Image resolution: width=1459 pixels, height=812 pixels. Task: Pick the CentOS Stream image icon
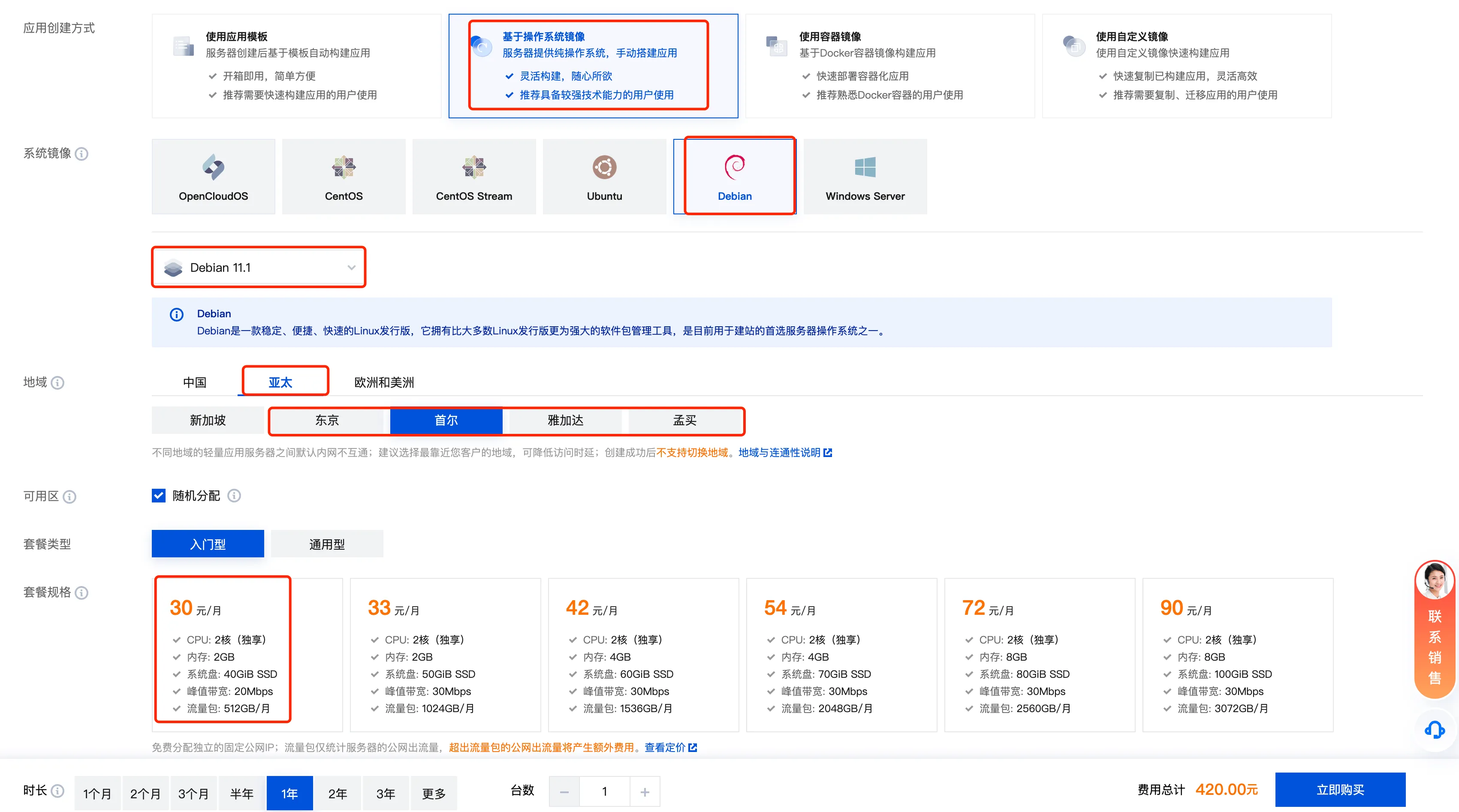pyautogui.click(x=473, y=168)
